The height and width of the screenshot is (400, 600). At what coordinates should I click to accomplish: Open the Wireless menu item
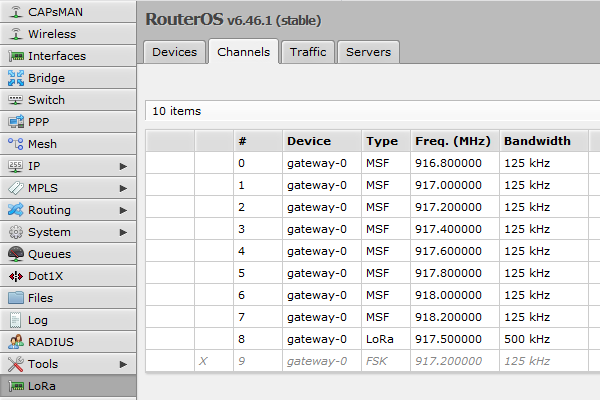[x=68, y=34]
